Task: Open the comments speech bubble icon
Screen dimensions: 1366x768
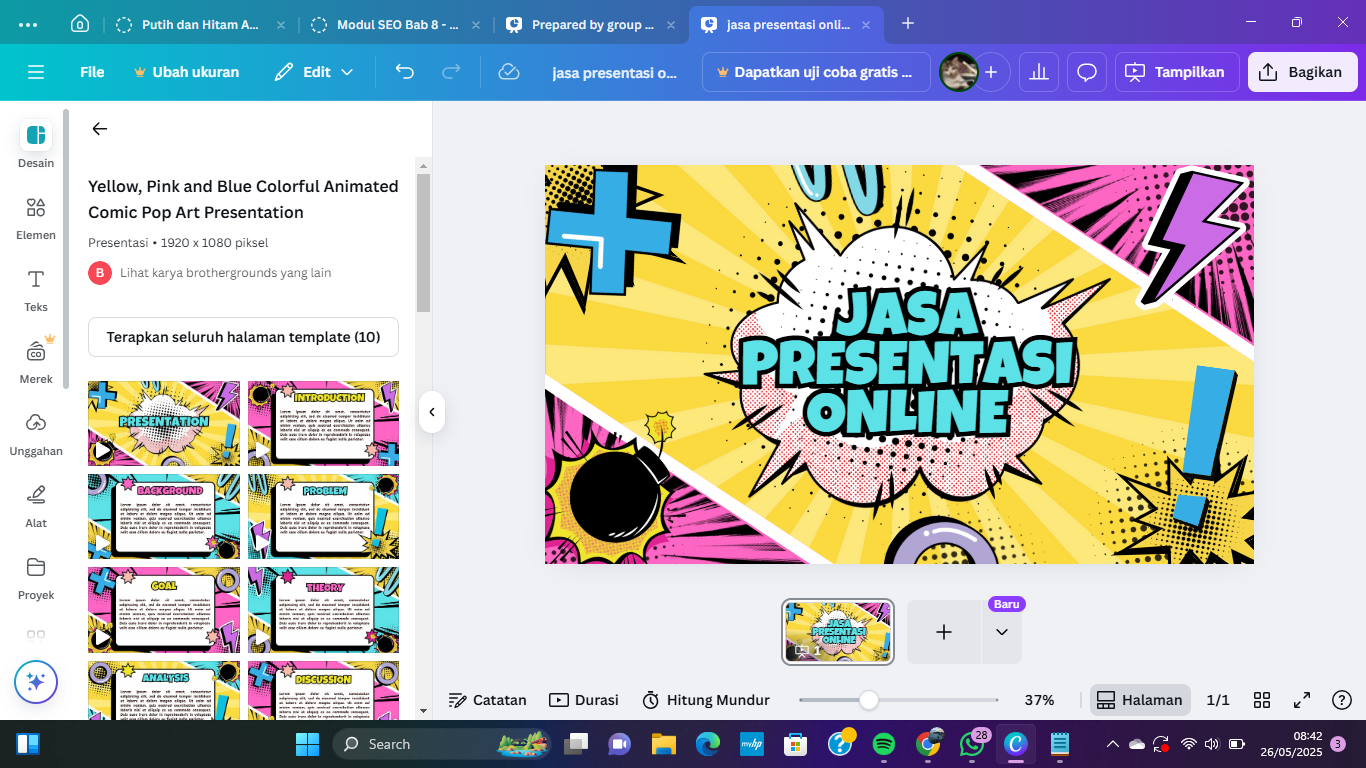Action: pyautogui.click(x=1088, y=72)
